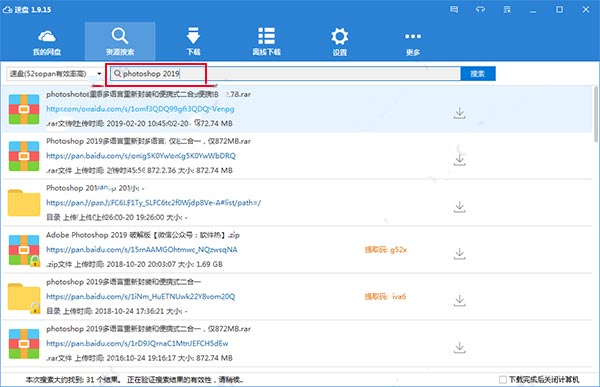Expand the 速盘(52sopan有效率高) source dropdown
Screen dimensions: 600x387
[x=55, y=73]
